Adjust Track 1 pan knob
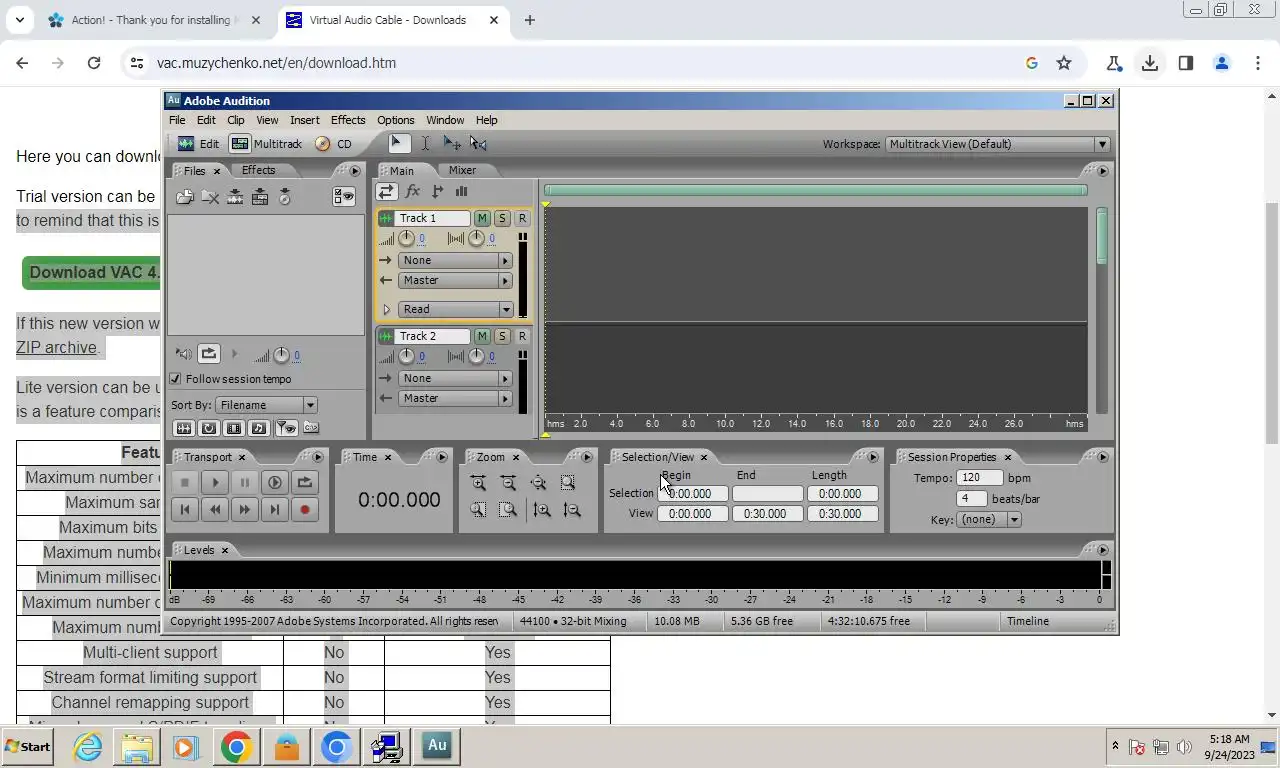 [476, 238]
